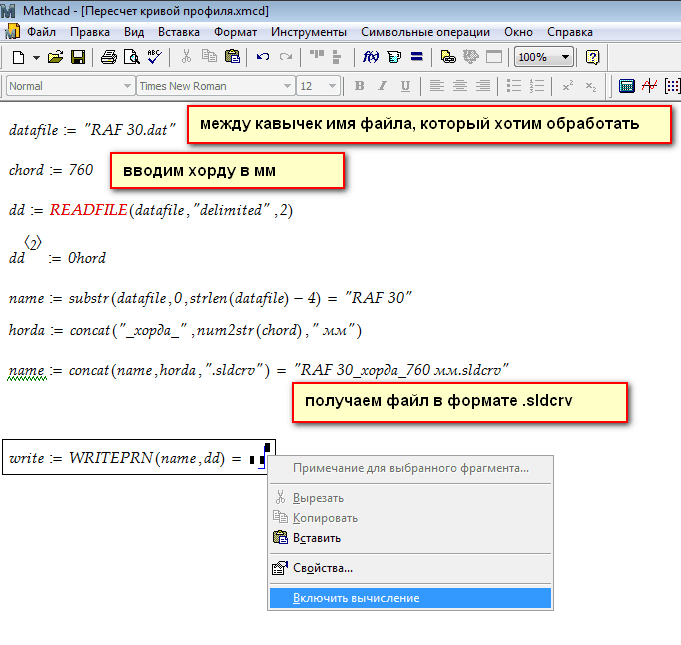Click the Open file folder icon
This screenshot has width=681, height=645.
pos(56,57)
